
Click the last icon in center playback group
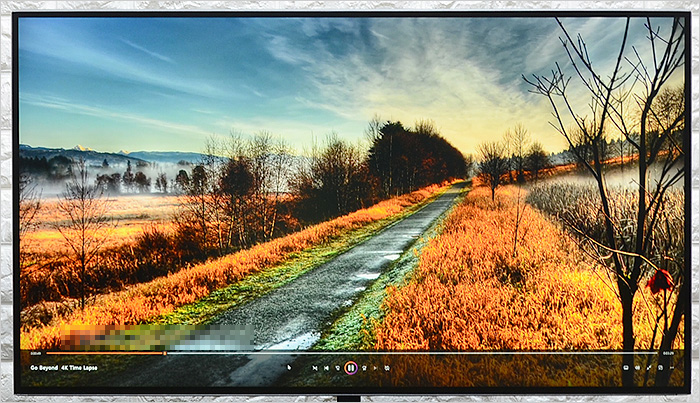point(387,368)
